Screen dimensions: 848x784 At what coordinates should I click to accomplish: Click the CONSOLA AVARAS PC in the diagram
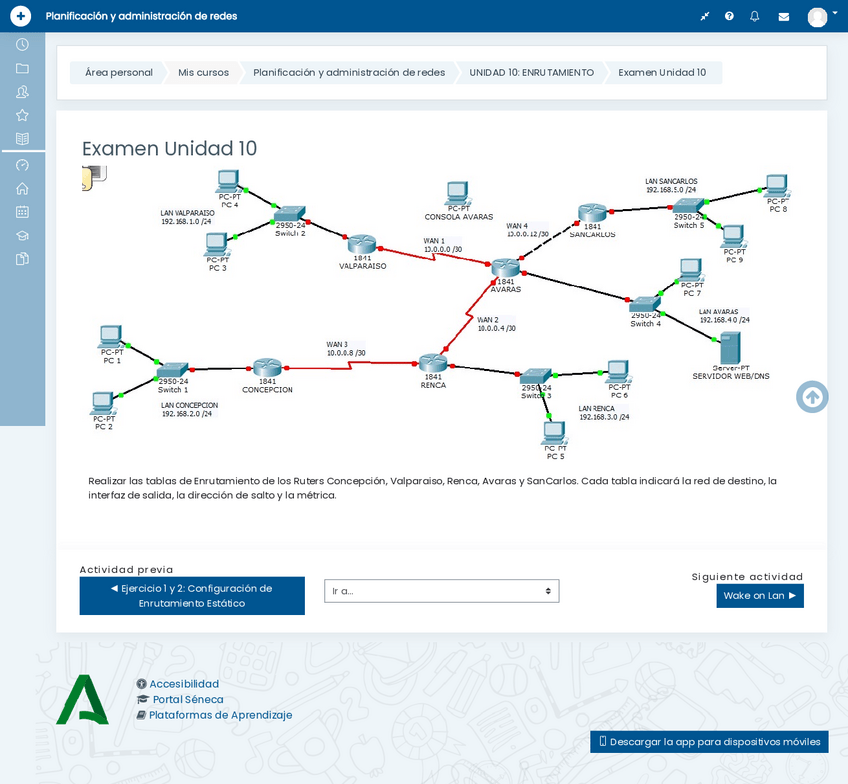(x=458, y=193)
